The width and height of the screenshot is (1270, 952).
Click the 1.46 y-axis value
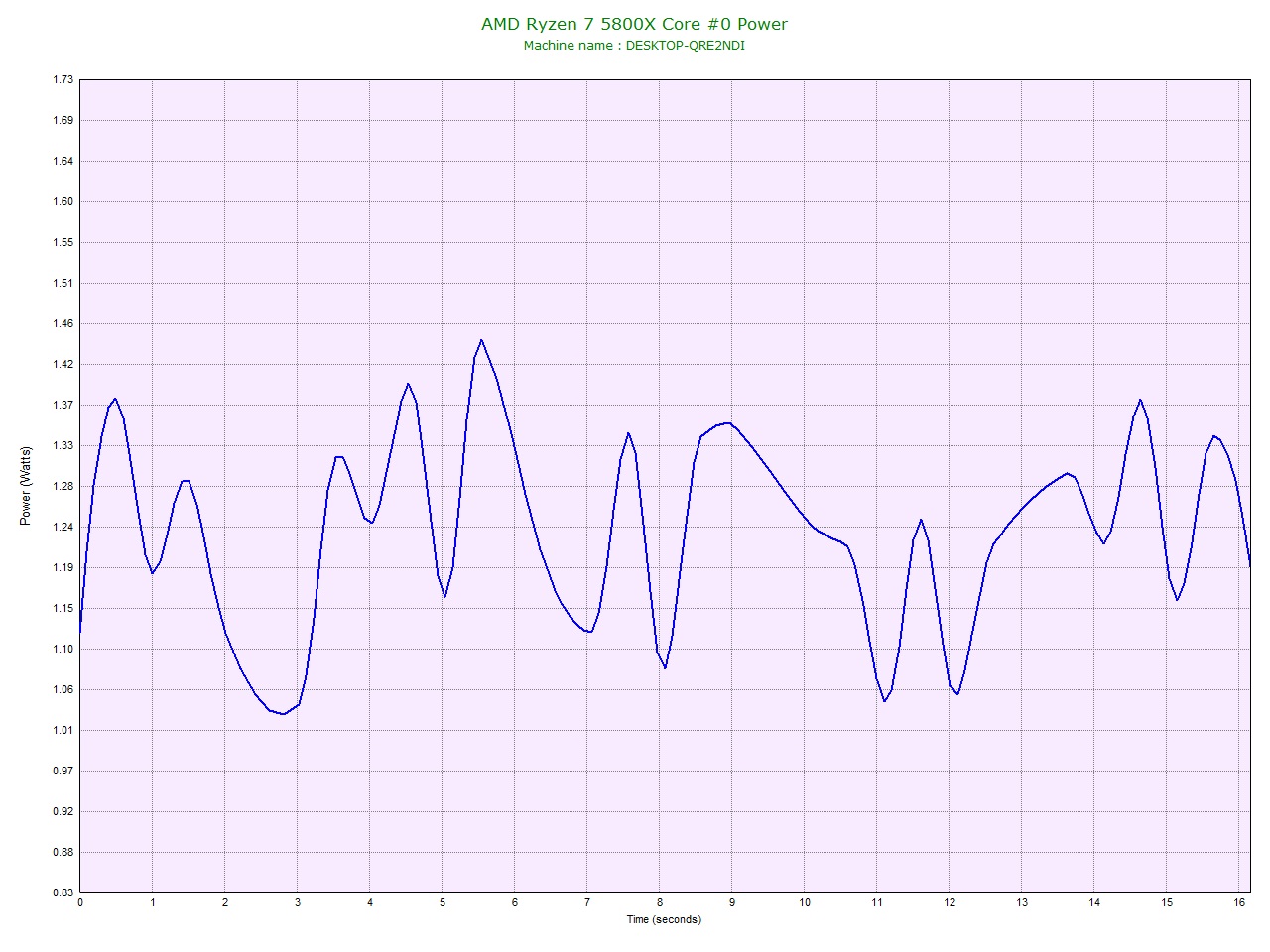pyautogui.click(x=63, y=323)
